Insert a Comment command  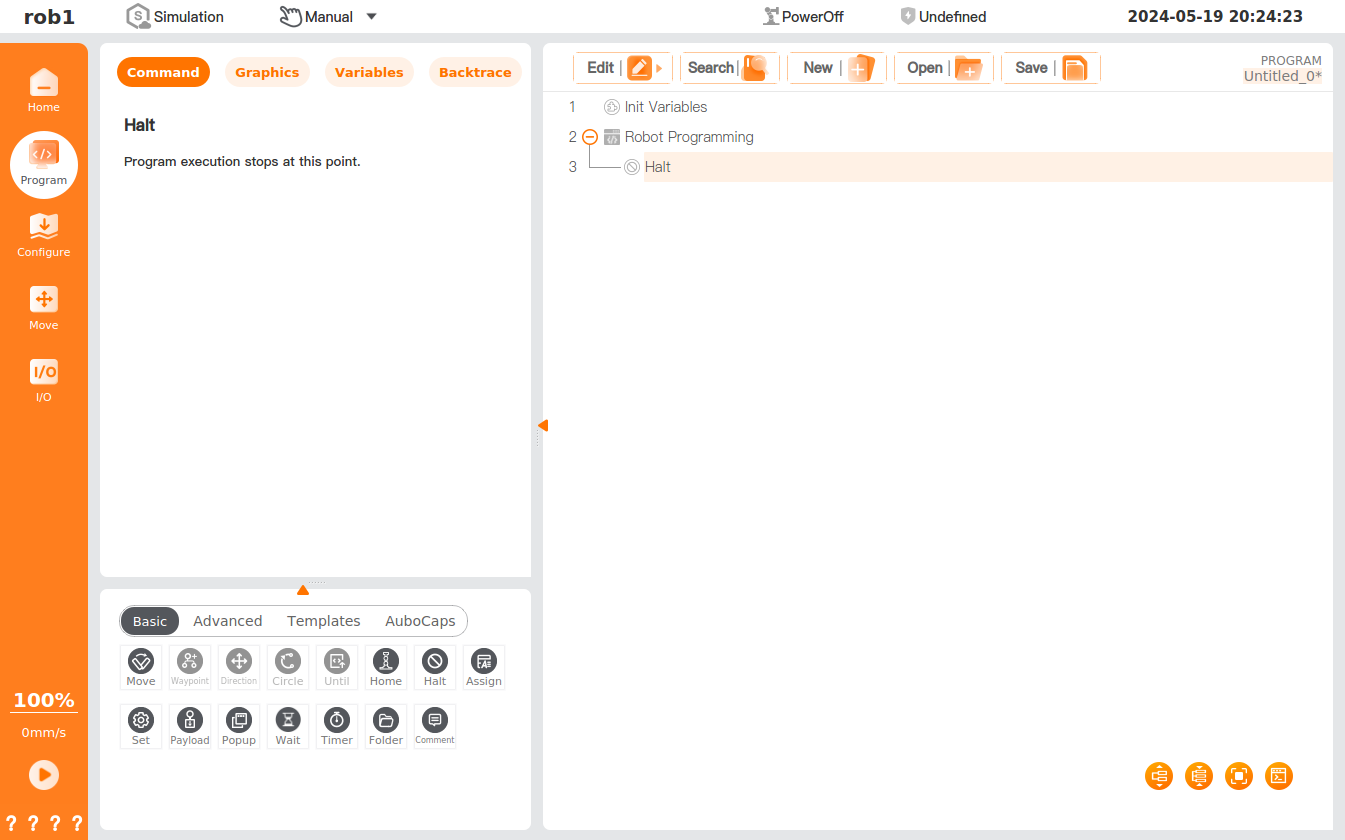coord(435,726)
